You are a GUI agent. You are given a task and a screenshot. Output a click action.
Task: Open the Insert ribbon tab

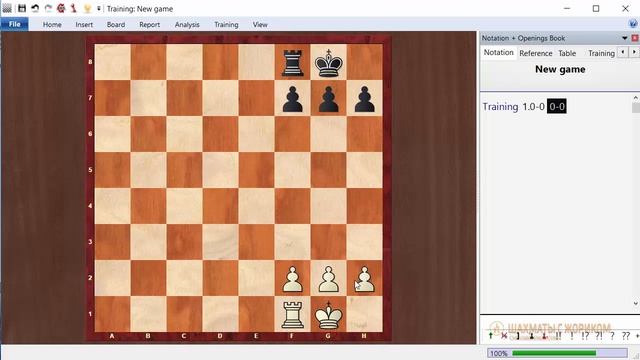click(x=84, y=24)
